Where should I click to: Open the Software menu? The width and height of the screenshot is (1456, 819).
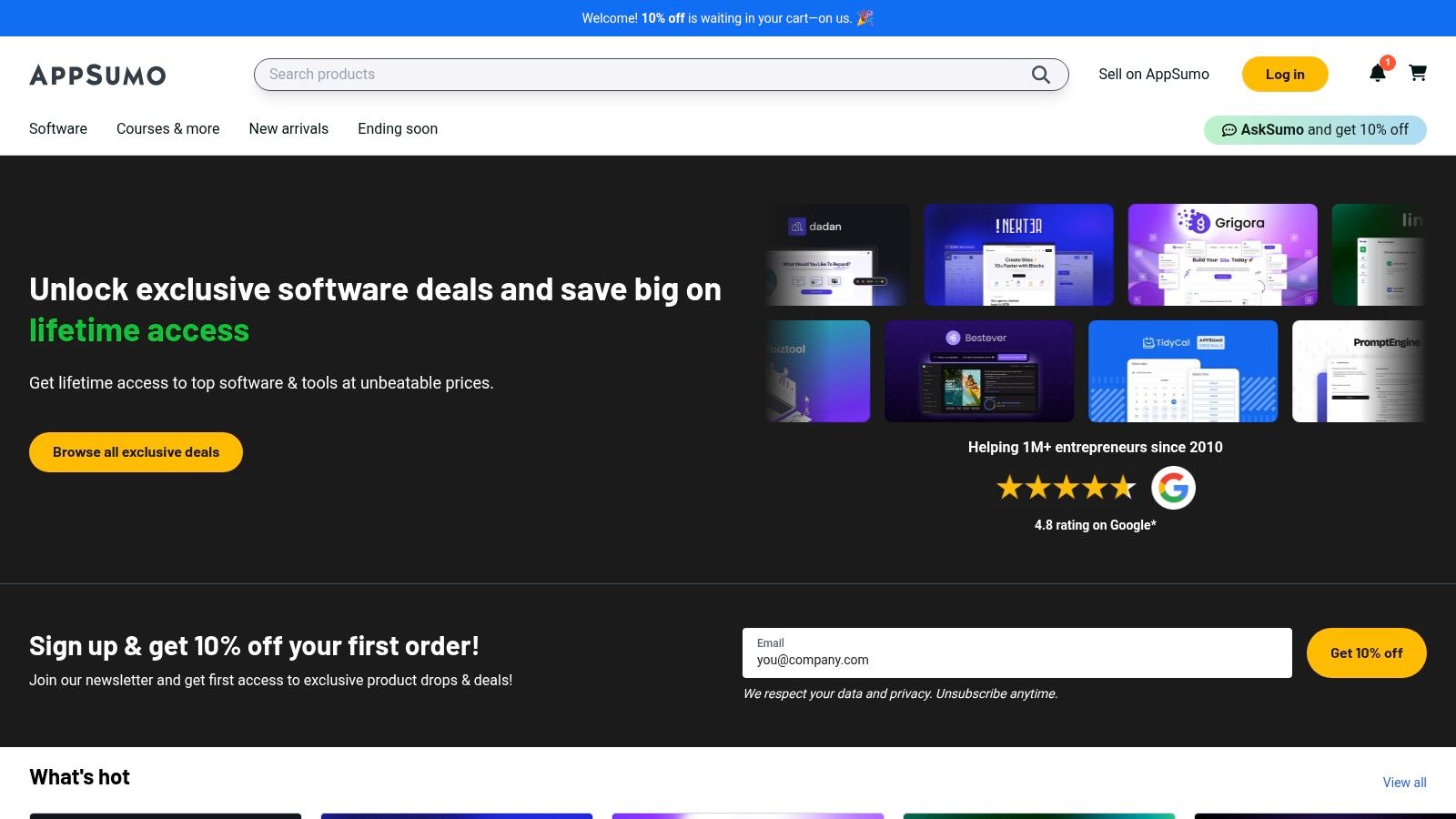(x=58, y=128)
